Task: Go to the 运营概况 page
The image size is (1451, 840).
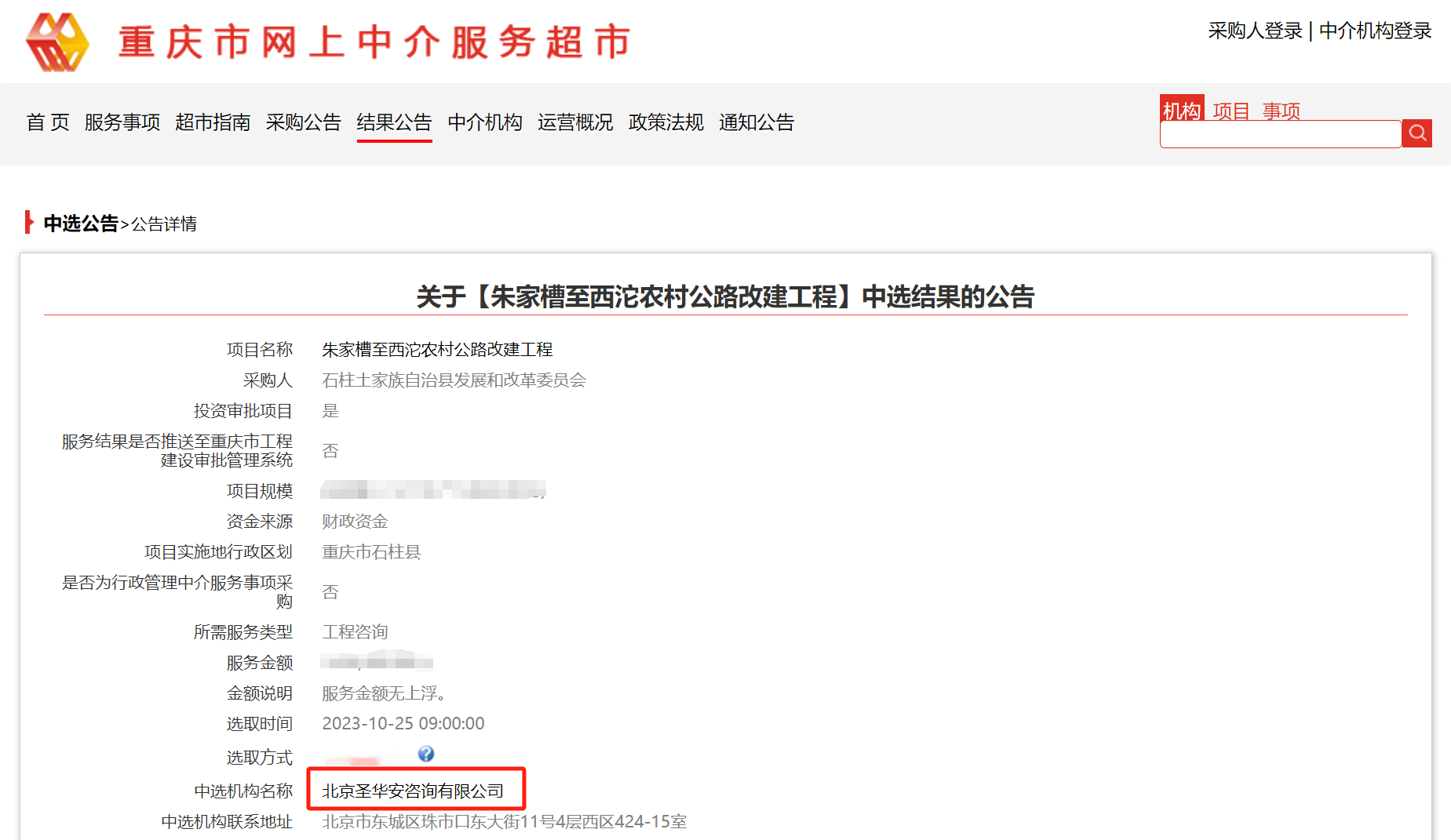Action: pyautogui.click(x=575, y=122)
